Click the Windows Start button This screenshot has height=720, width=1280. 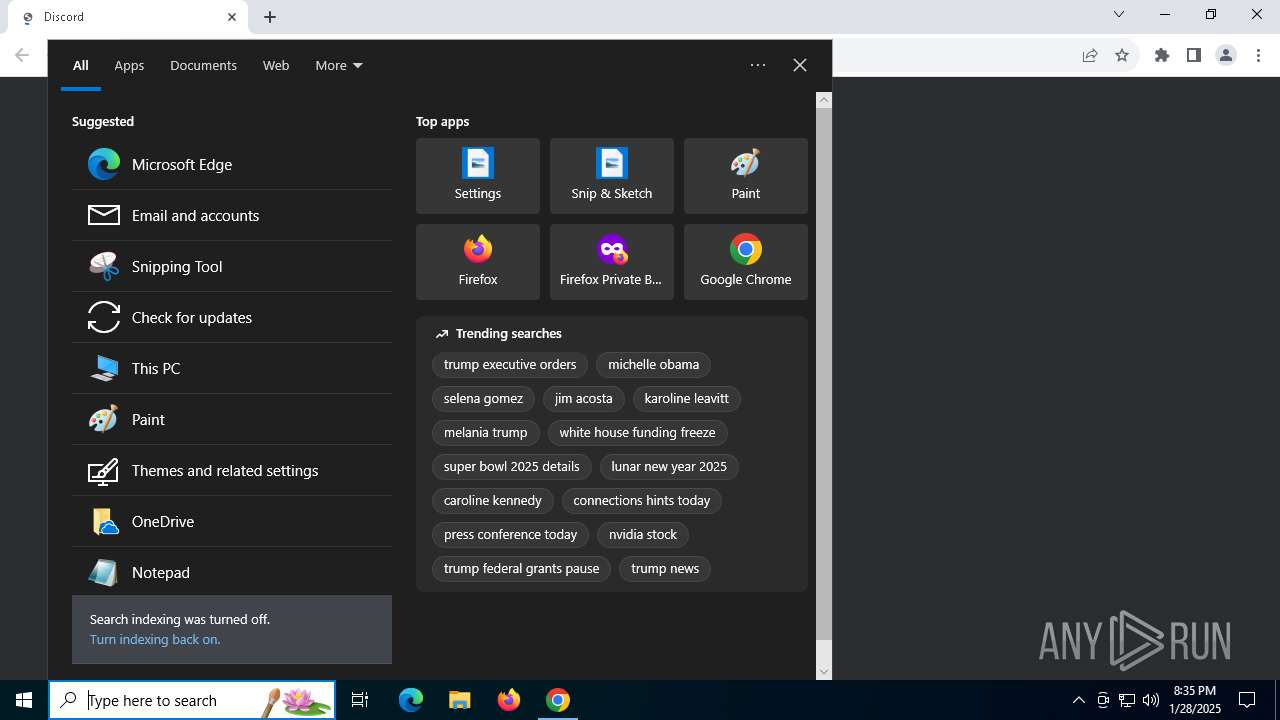point(24,700)
